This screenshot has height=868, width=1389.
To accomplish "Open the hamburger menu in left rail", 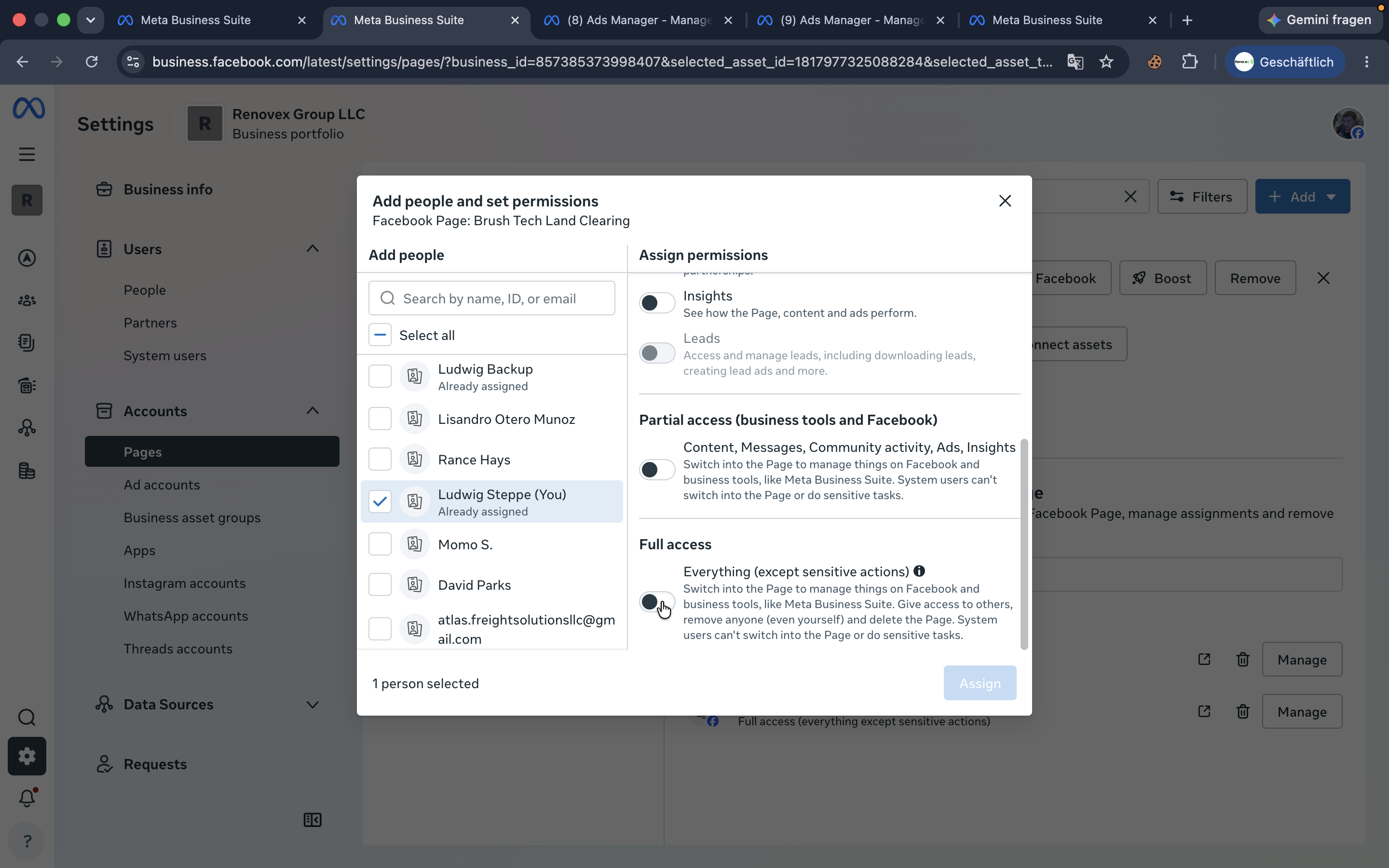I will (27, 154).
